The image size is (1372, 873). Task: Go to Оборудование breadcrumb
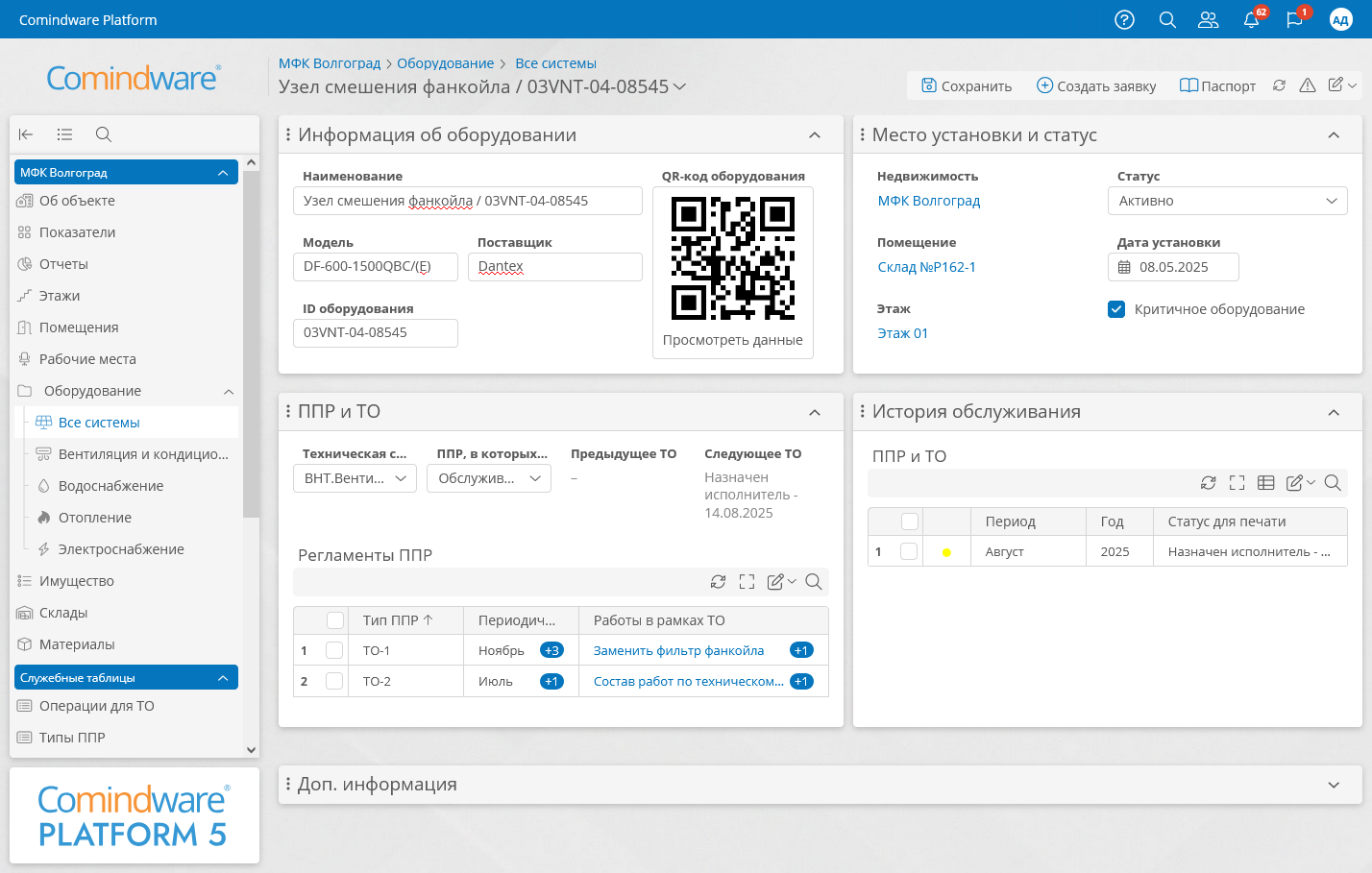coord(445,63)
